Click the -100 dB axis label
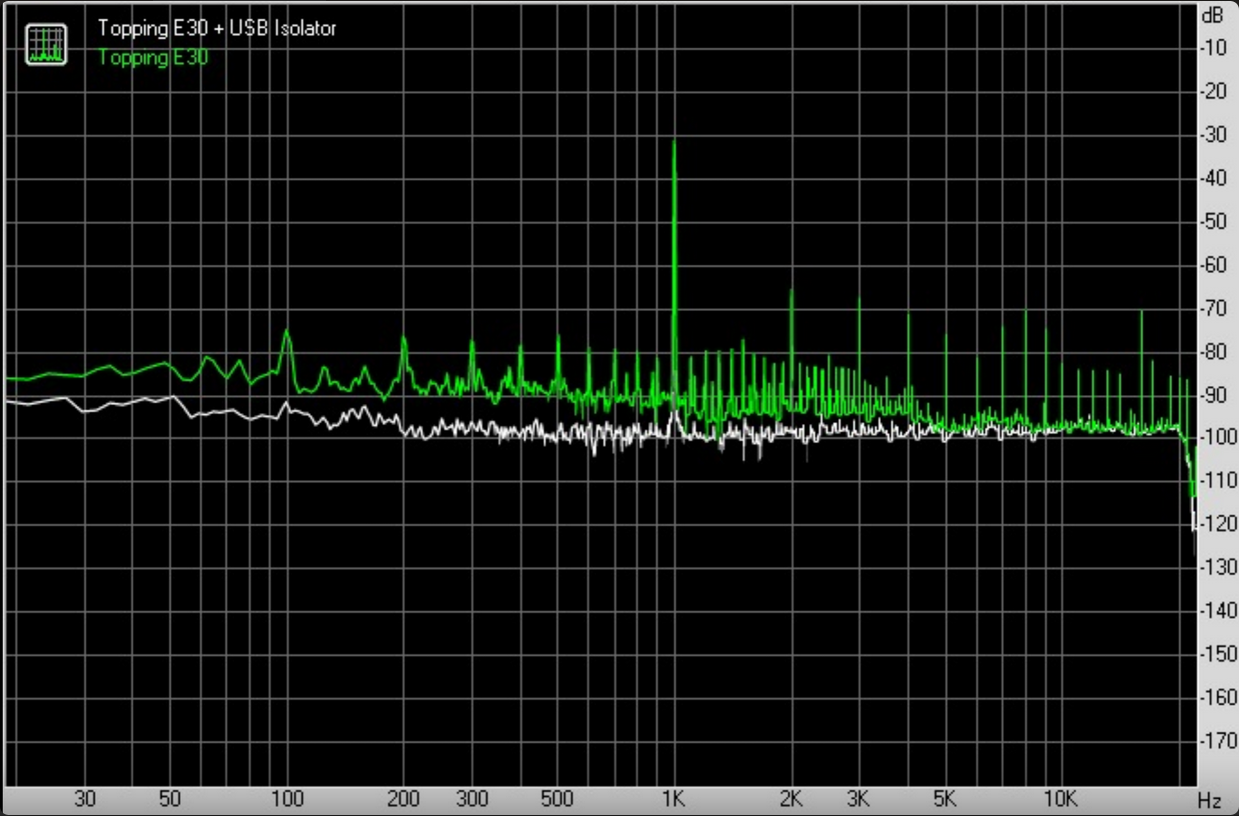Image resolution: width=1248 pixels, height=820 pixels. pos(1217,438)
